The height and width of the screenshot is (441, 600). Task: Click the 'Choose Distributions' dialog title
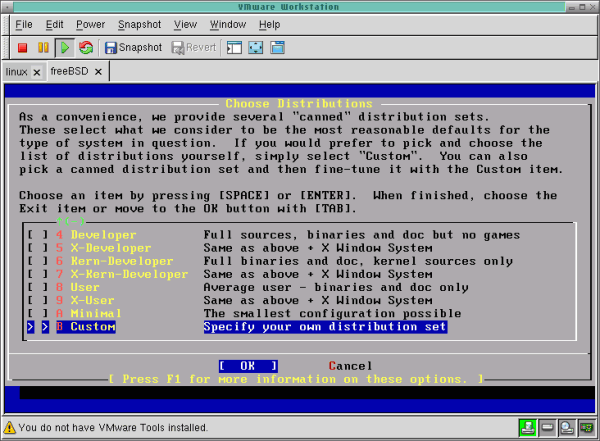point(299,104)
